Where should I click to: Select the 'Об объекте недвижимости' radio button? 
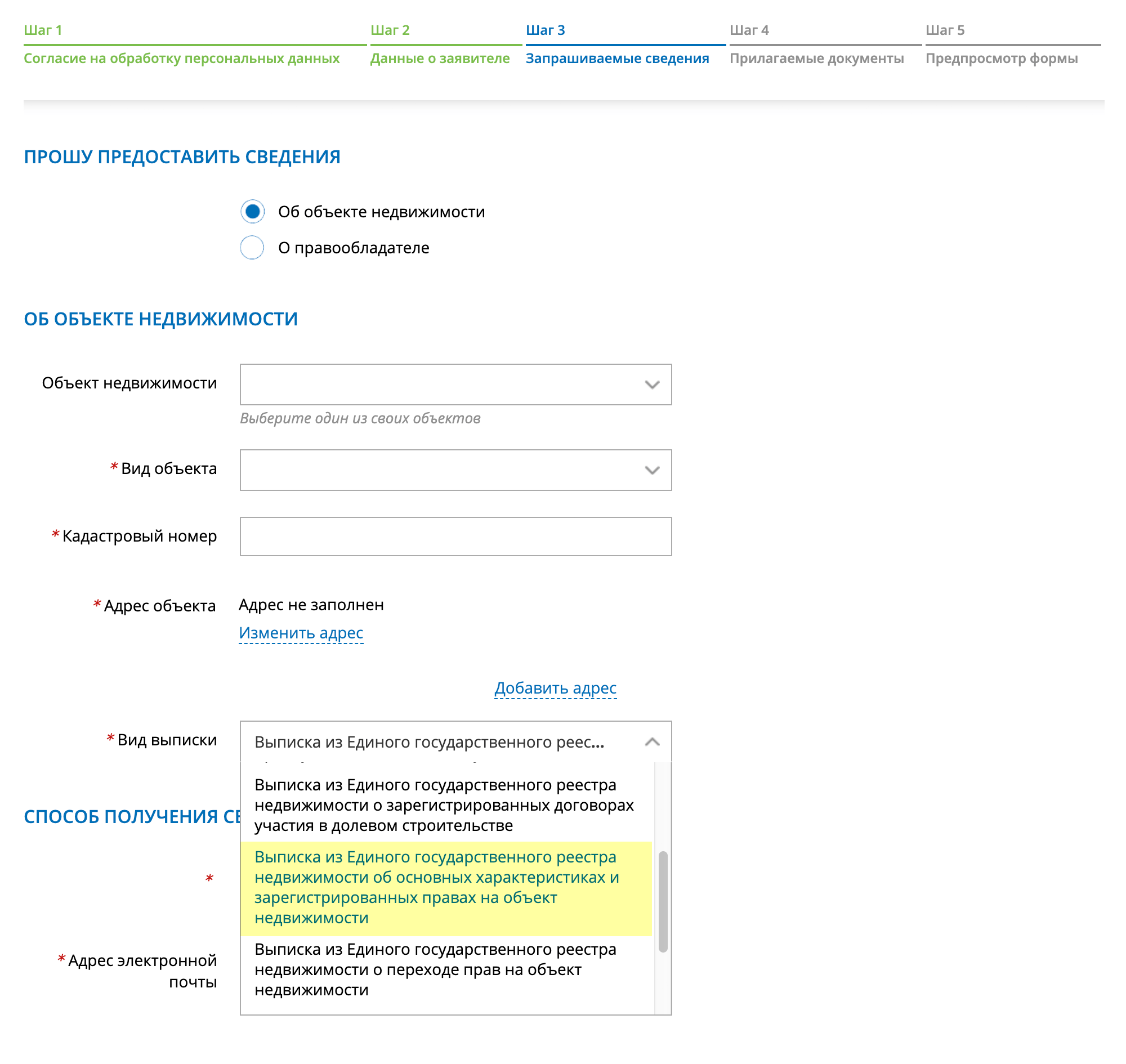(x=252, y=212)
